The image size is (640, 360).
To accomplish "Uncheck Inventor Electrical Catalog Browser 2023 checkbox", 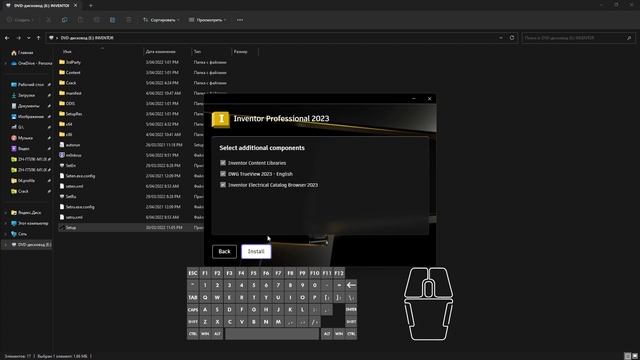I will tap(223, 185).
